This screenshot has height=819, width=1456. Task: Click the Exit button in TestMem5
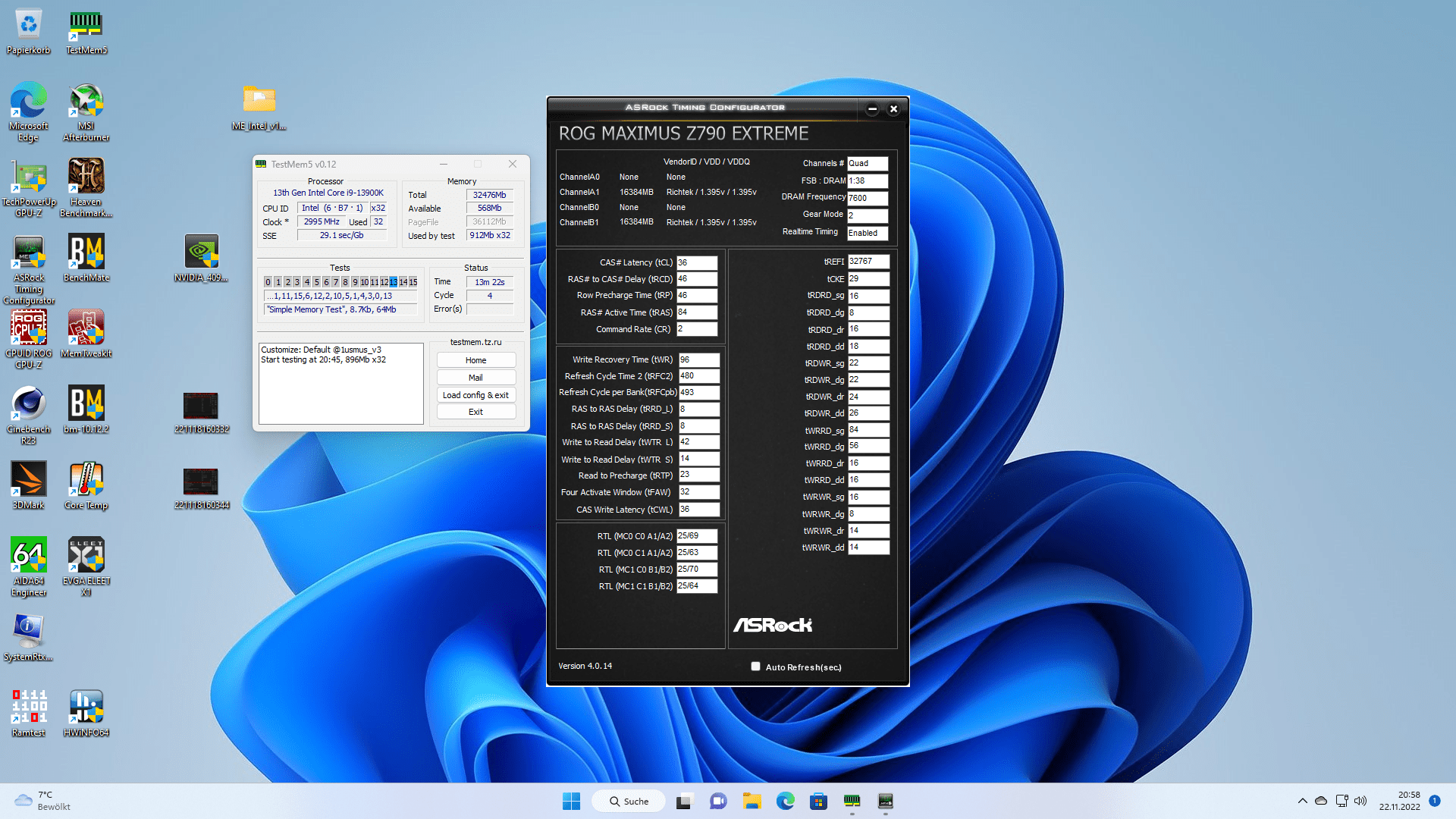[476, 412]
